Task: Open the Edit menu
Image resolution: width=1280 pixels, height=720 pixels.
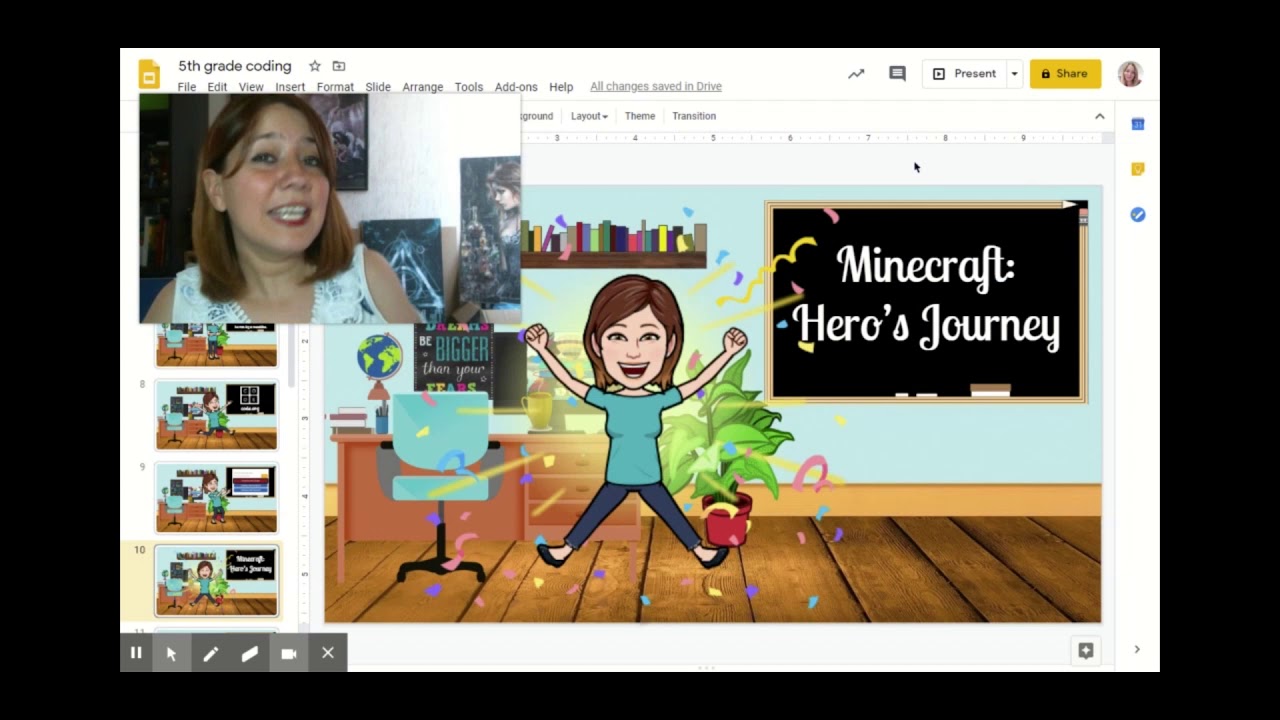Action: (217, 87)
